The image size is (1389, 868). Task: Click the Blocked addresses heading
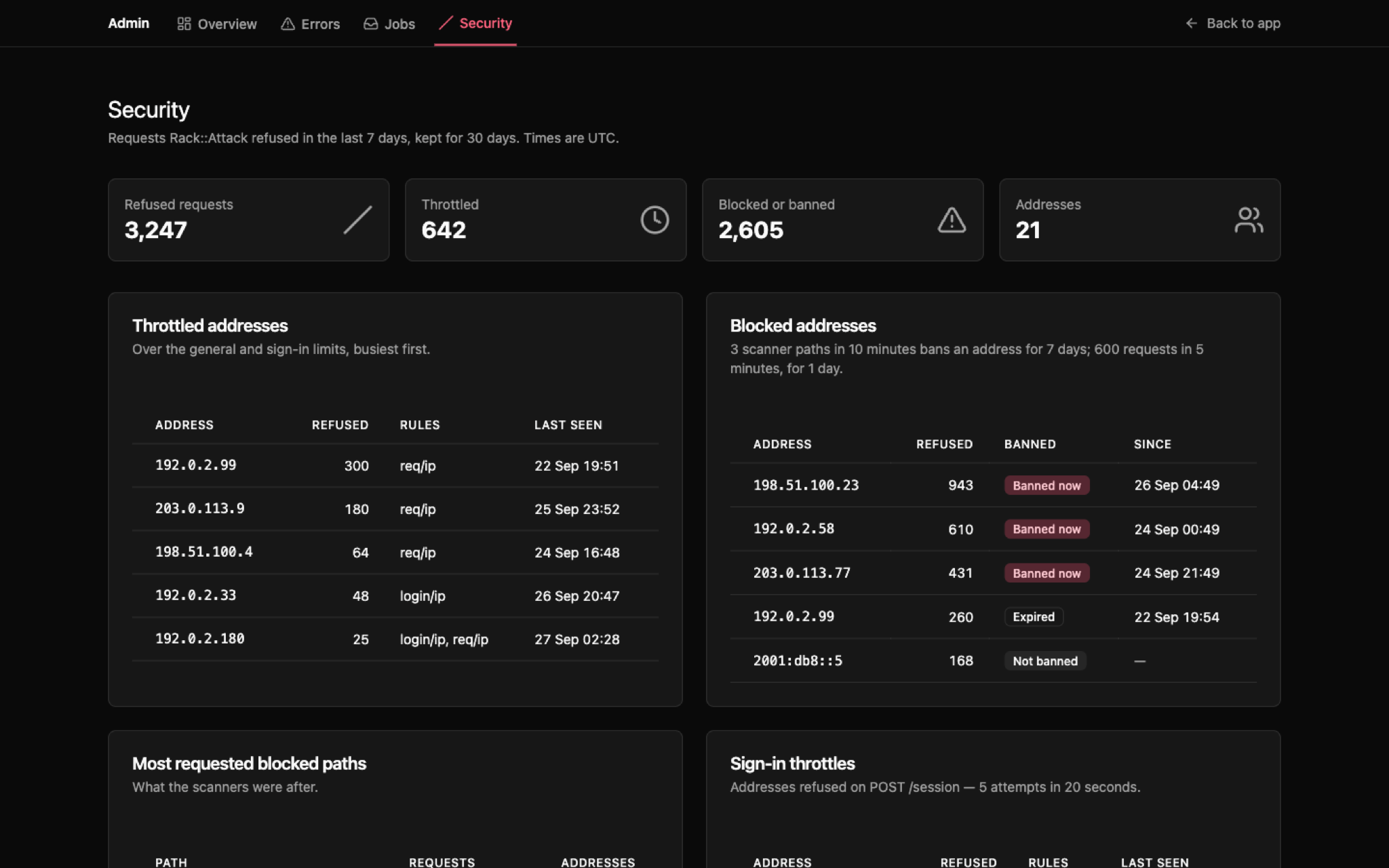pyautogui.click(x=803, y=326)
